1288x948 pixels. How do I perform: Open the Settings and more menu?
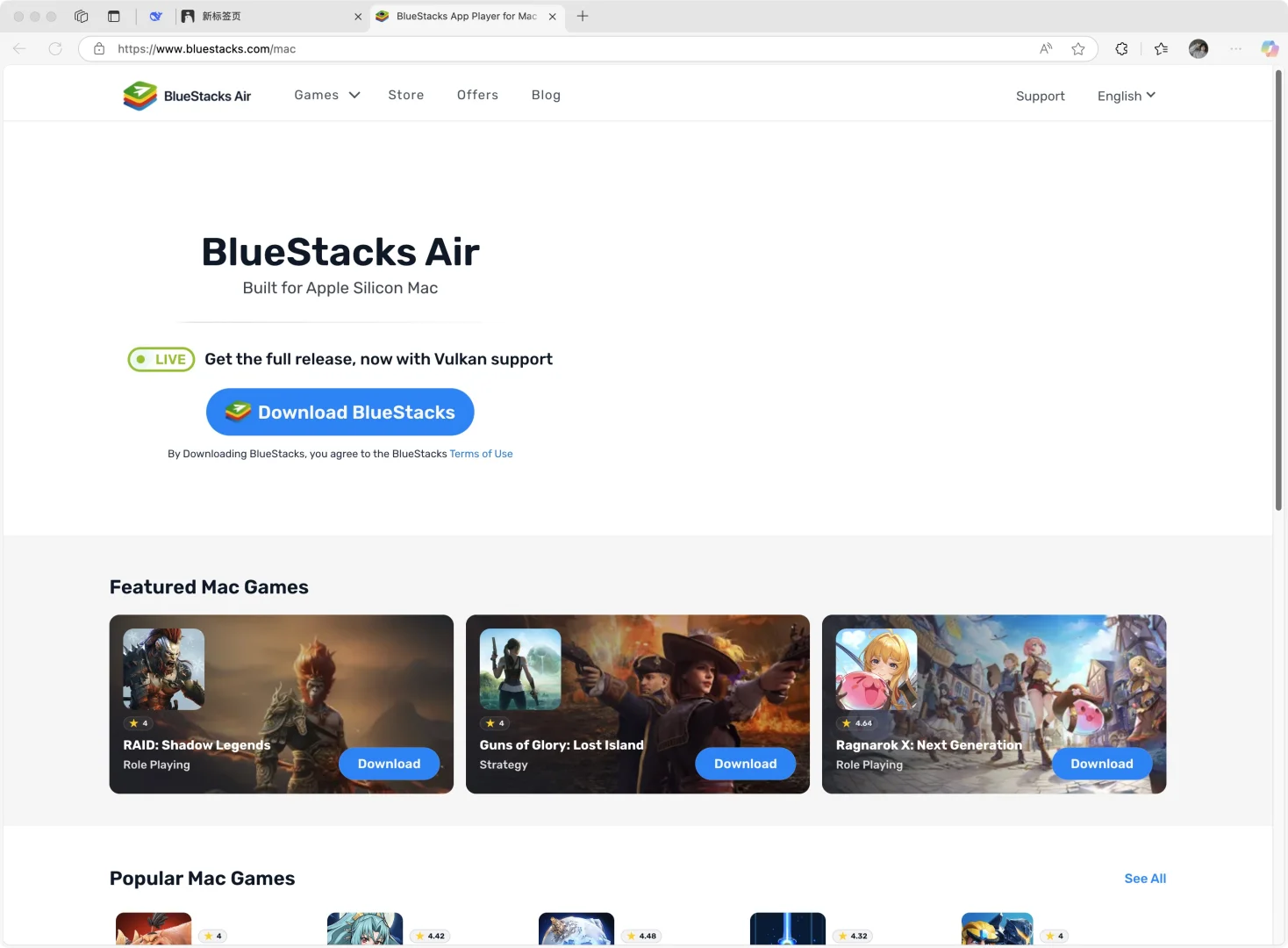click(x=1236, y=48)
